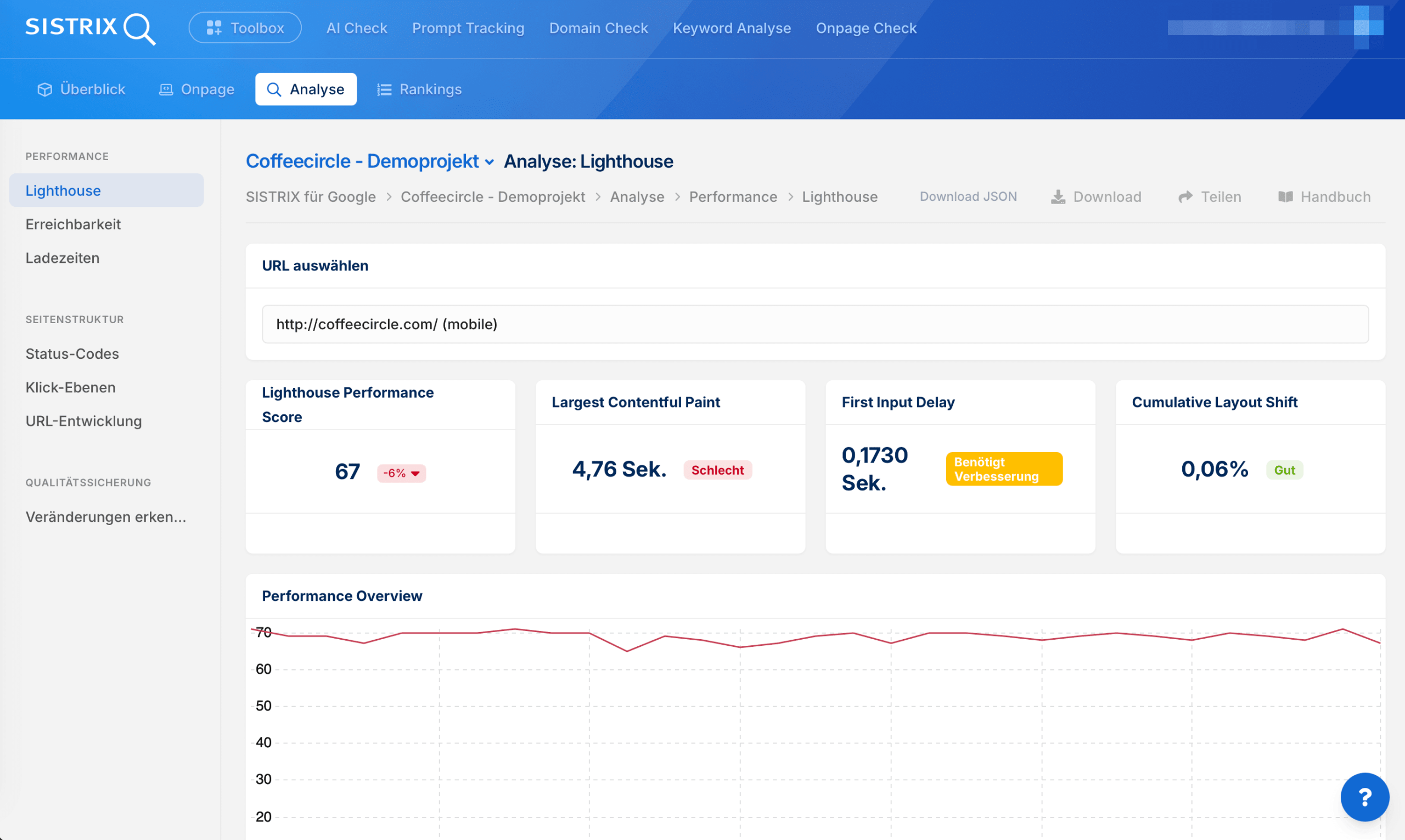Open Domain Check

tap(598, 28)
